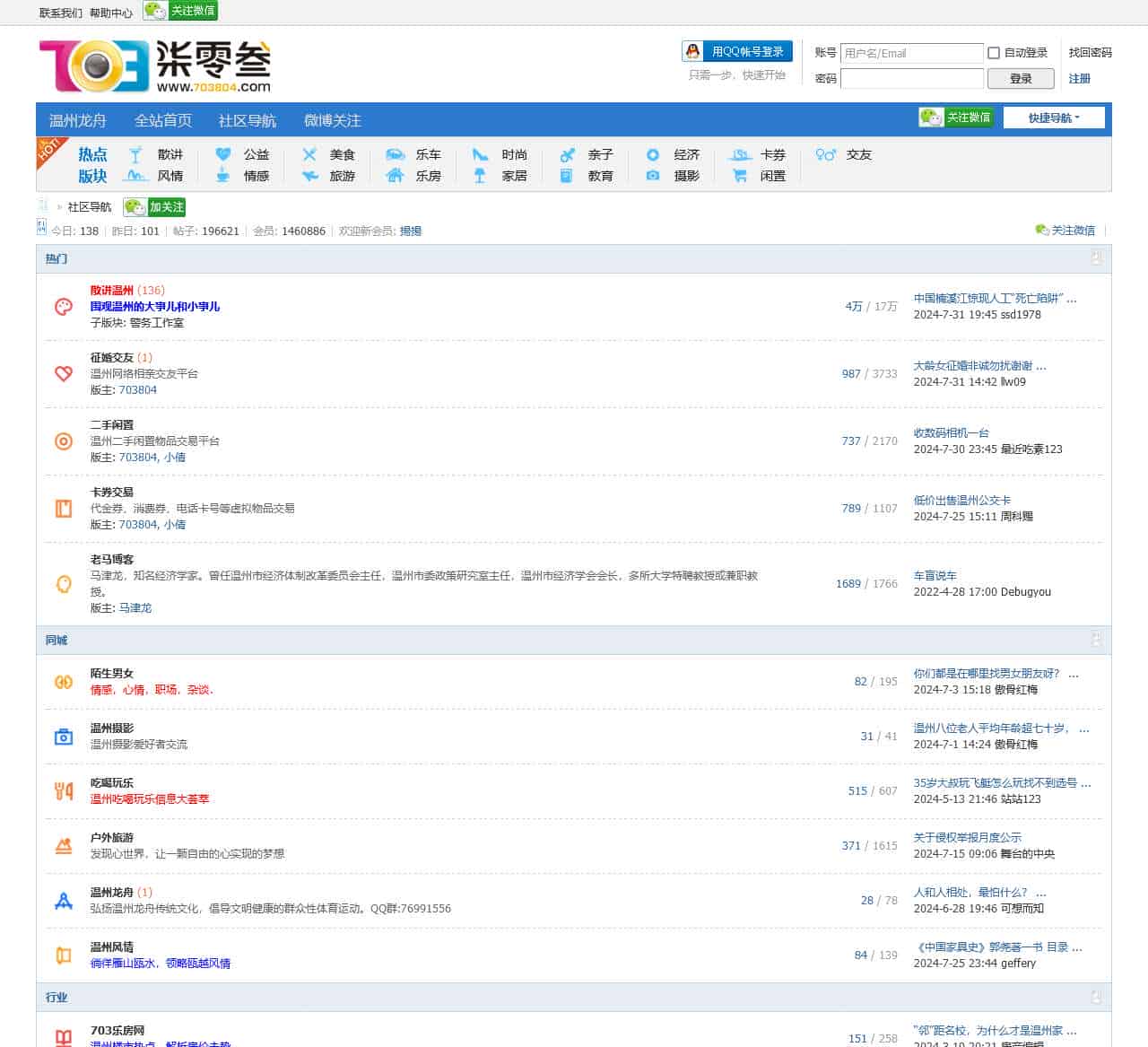Image resolution: width=1148 pixels, height=1047 pixels.
Task: Collapse the 热门 section
Action: [1094, 259]
